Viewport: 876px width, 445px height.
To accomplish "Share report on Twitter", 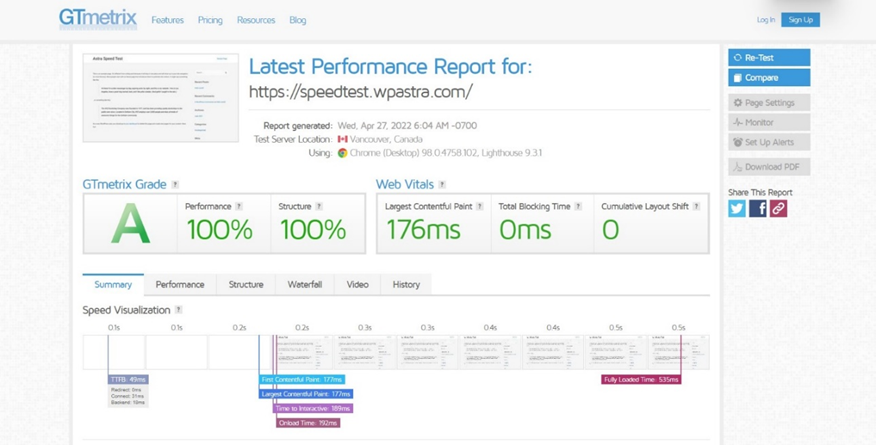I will (x=737, y=208).
